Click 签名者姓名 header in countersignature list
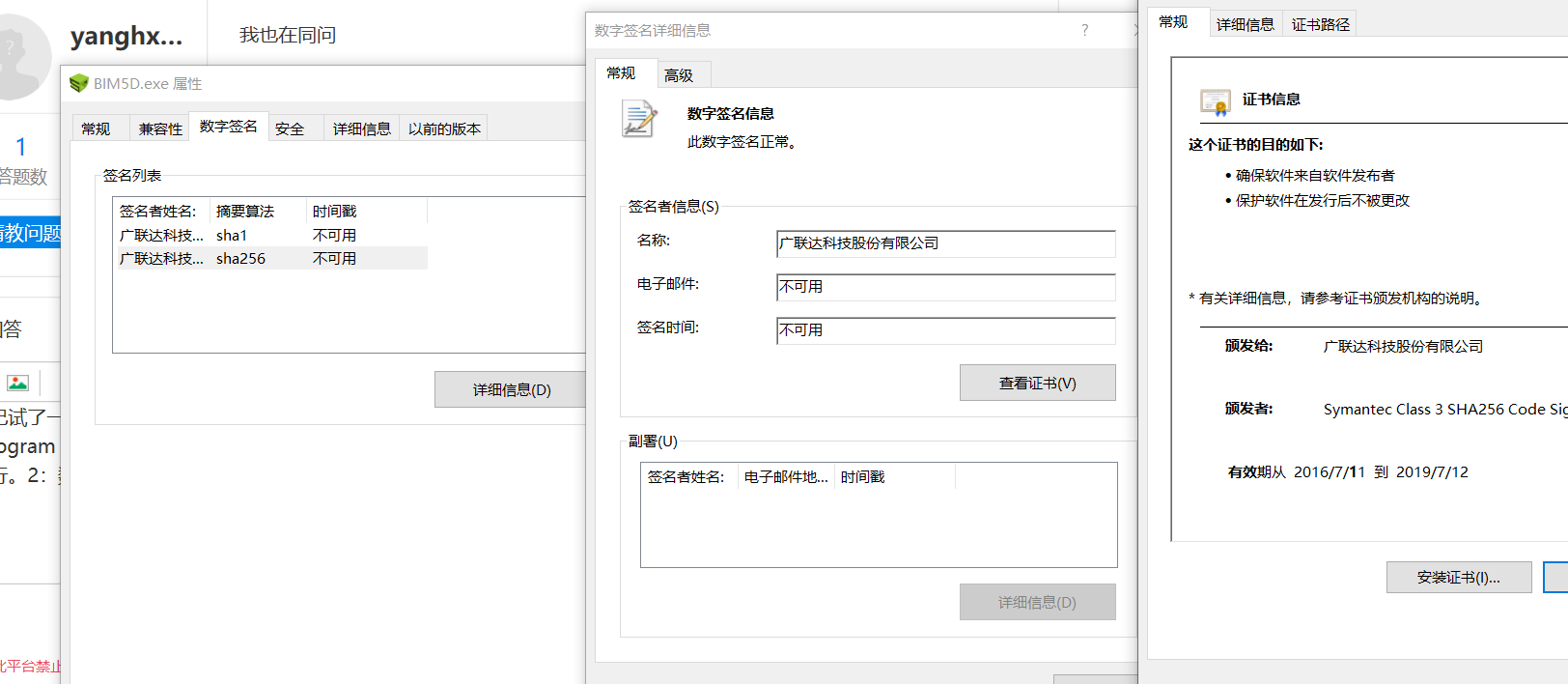1568x684 pixels. pos(690,476)
